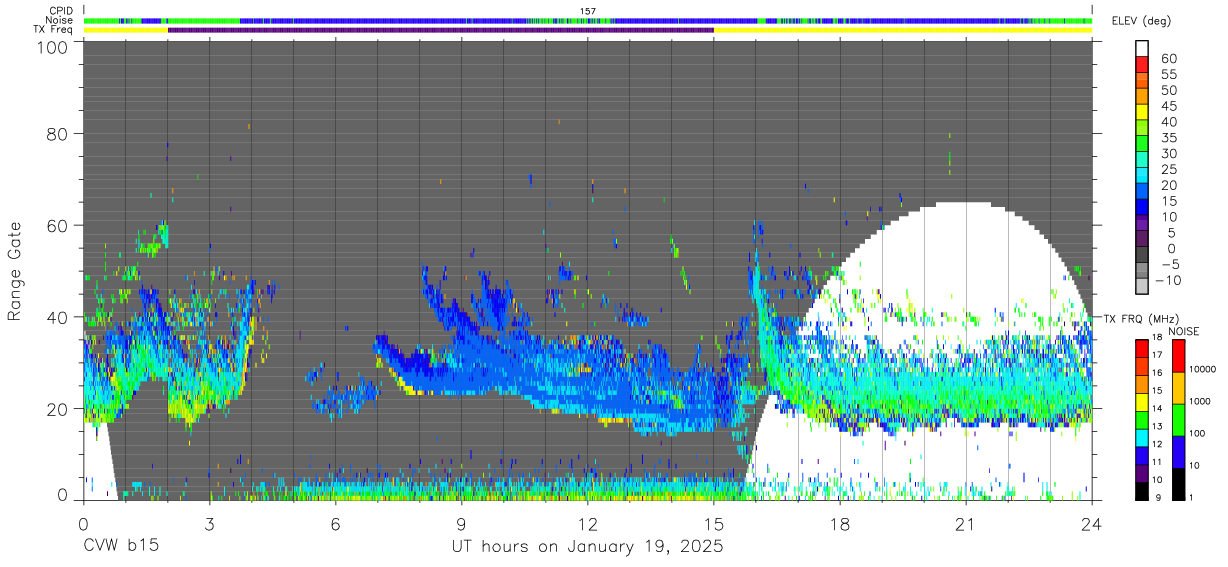Pick the yellow segment of the ELEV colorbar
This screenshot has width=1228, height=567.
[x=1143, y=113]
